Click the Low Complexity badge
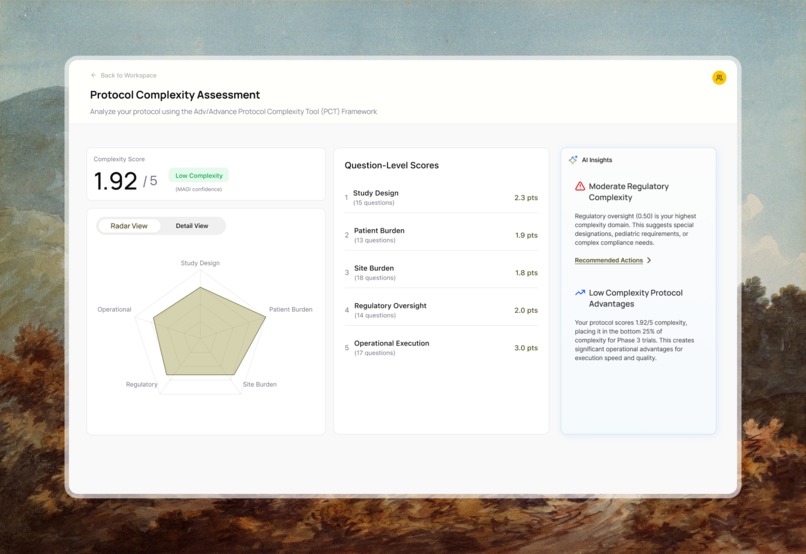Viewport: 806px width, 554px height. click(x=199, y=176)
